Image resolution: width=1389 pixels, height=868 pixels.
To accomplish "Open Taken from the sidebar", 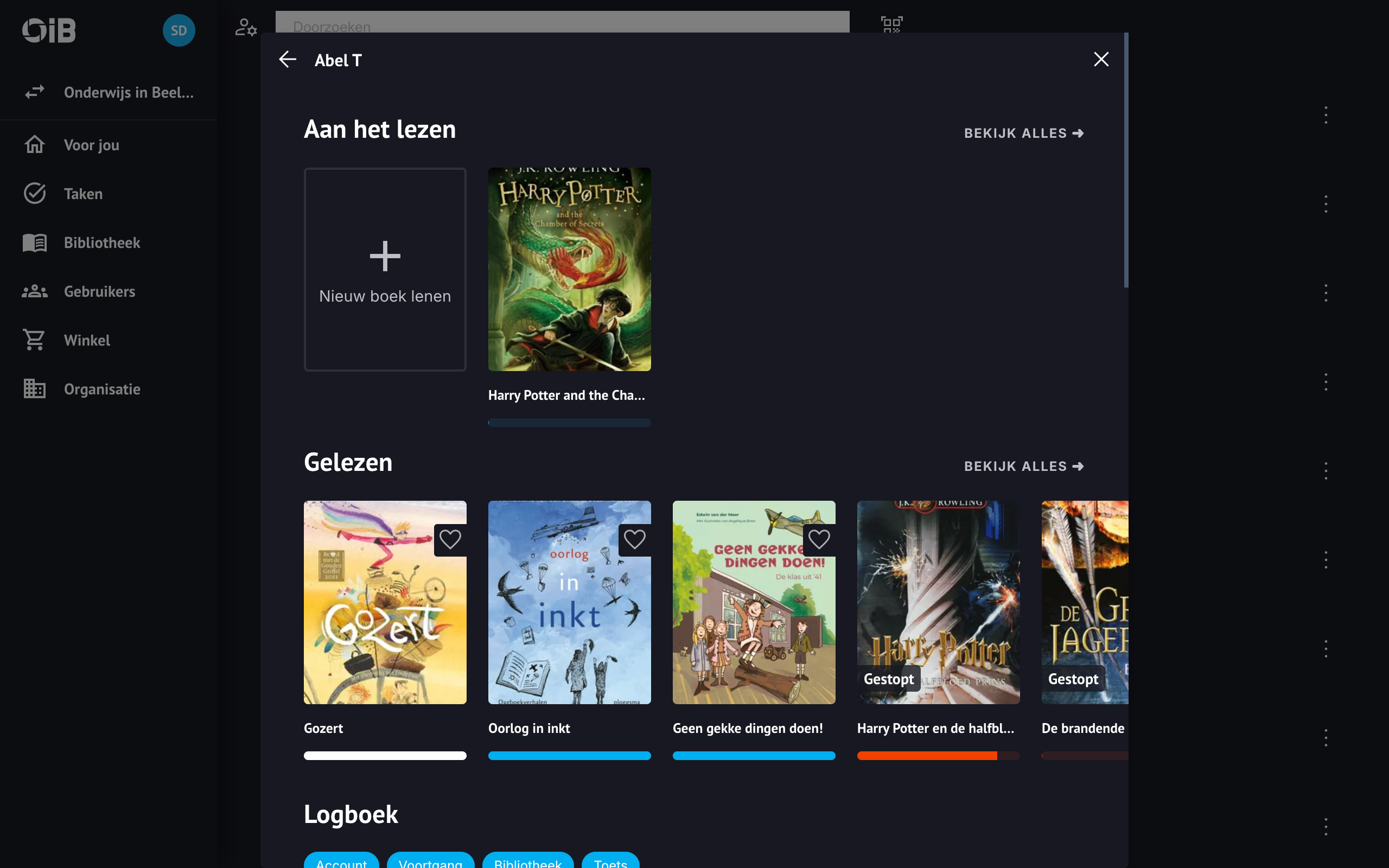I will pos(83,194).
